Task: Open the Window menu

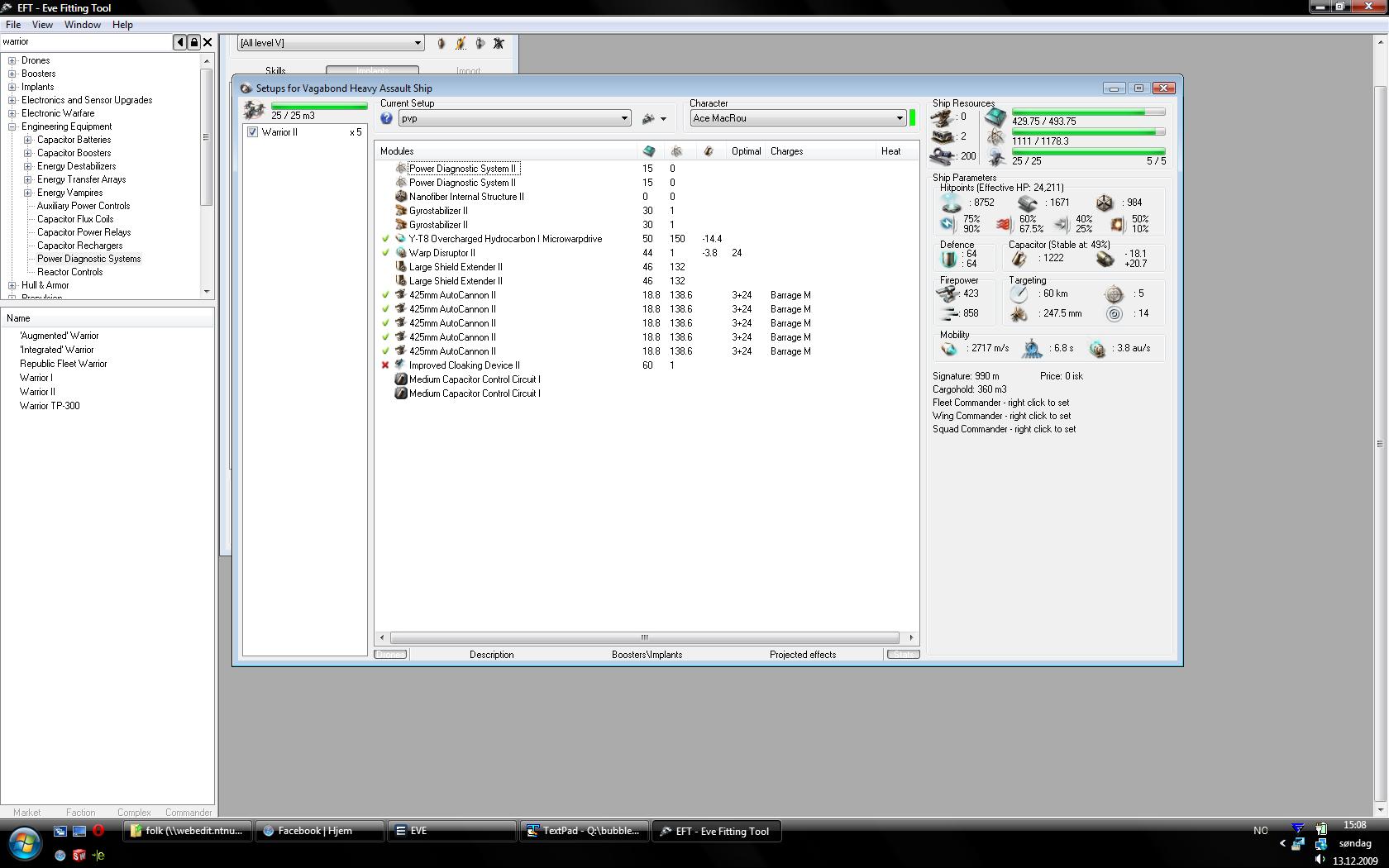Action: (x=83, y=25)
